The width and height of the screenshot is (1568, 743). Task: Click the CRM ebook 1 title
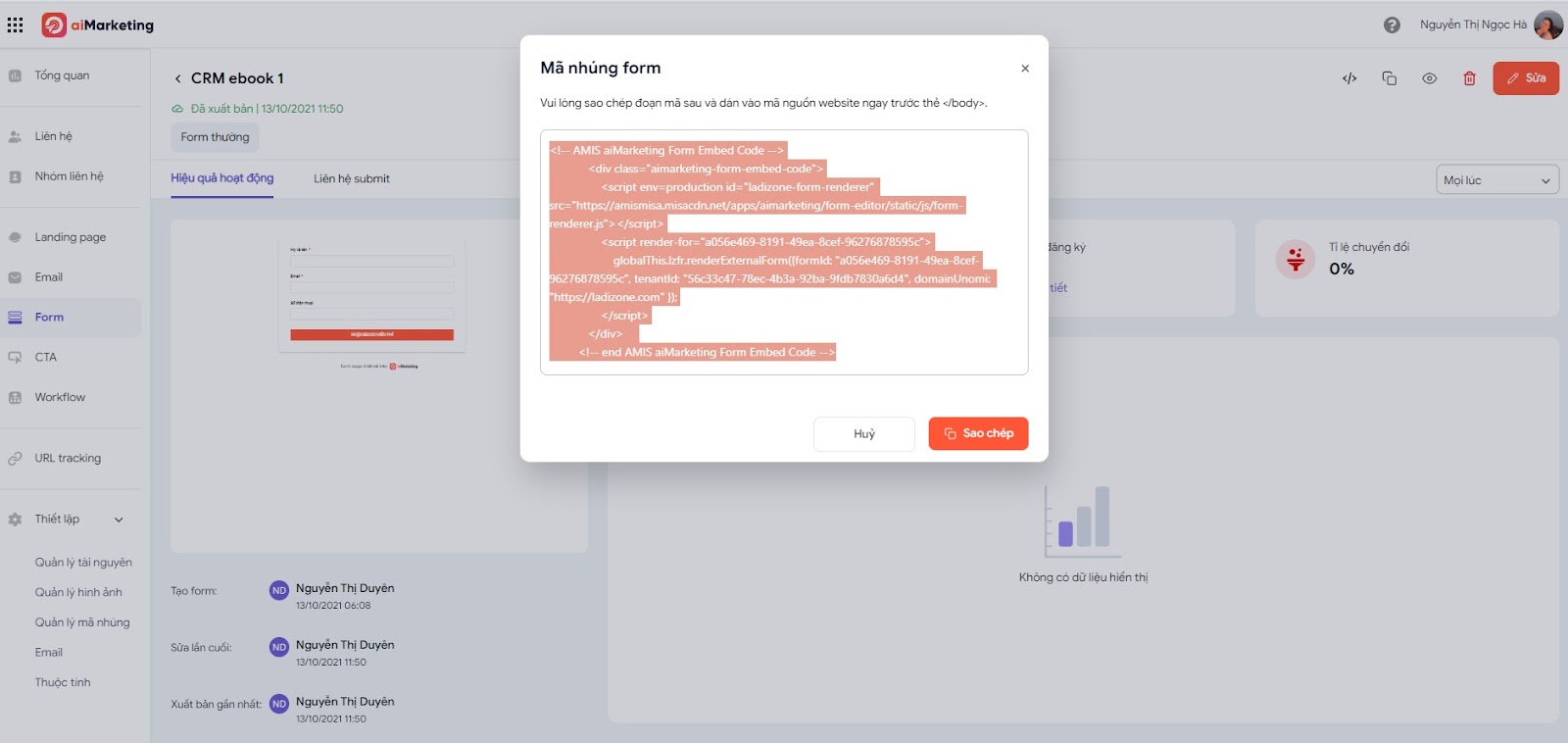click(x=237, y=78)
